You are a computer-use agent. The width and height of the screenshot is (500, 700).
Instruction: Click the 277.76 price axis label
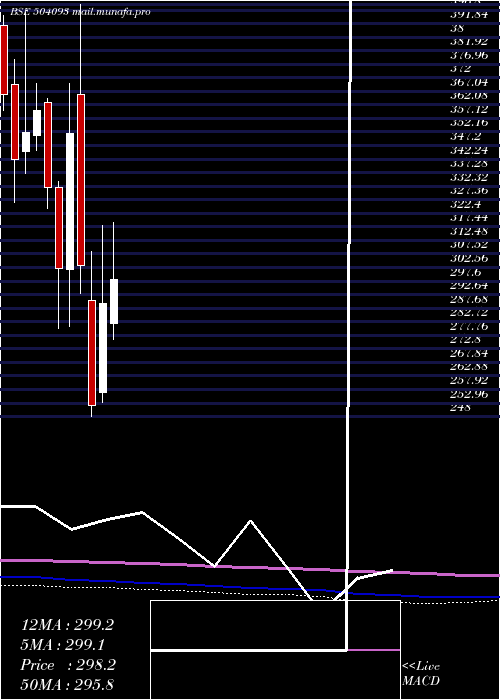469,326
